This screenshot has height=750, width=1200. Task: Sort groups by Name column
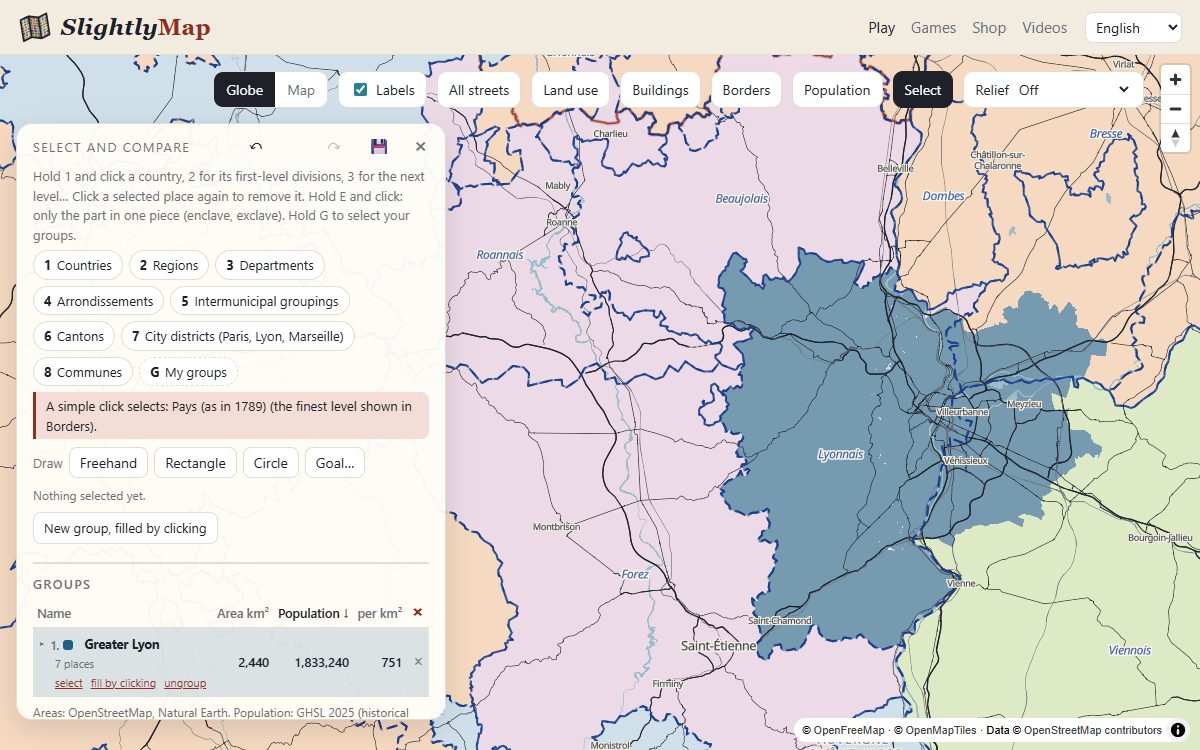point(54,613)
